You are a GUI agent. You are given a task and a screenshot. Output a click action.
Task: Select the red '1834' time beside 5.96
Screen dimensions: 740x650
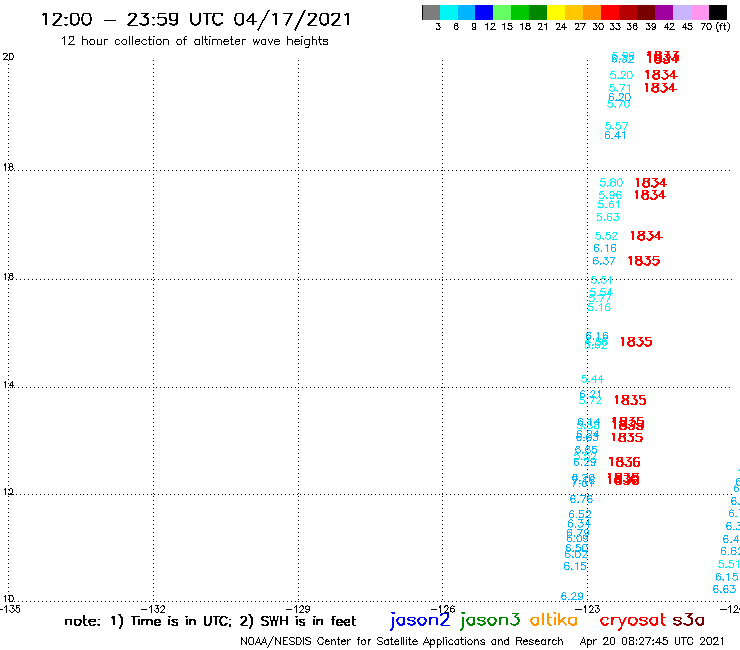coord(650,195)
